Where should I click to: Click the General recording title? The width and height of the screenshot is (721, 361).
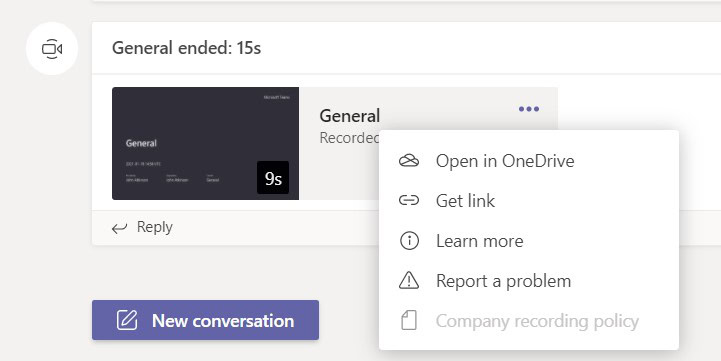(x=349, y=116)
